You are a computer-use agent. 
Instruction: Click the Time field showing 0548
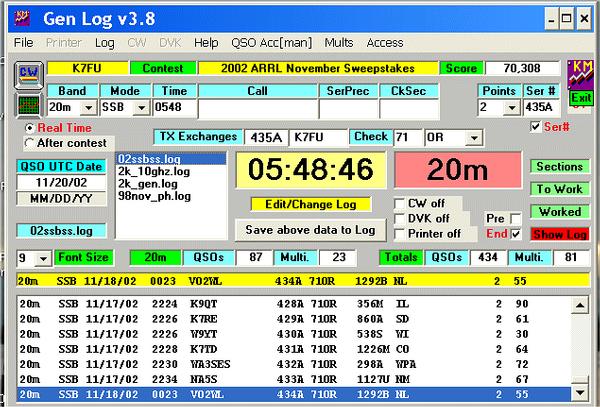pos(174,107)
